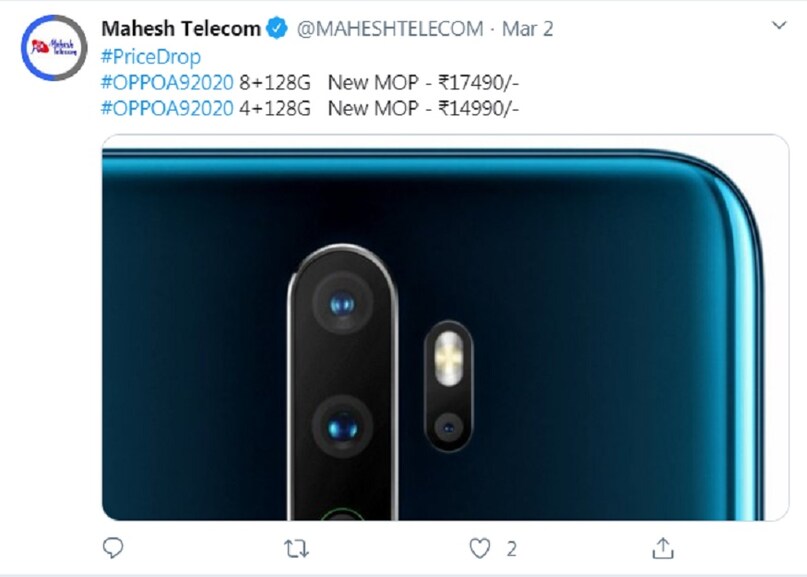The height and width of the screenshot is (577, 807).
Task: Click the #OPPOA92020 hashtag beside 8+128G
Action: click(168, 82)
